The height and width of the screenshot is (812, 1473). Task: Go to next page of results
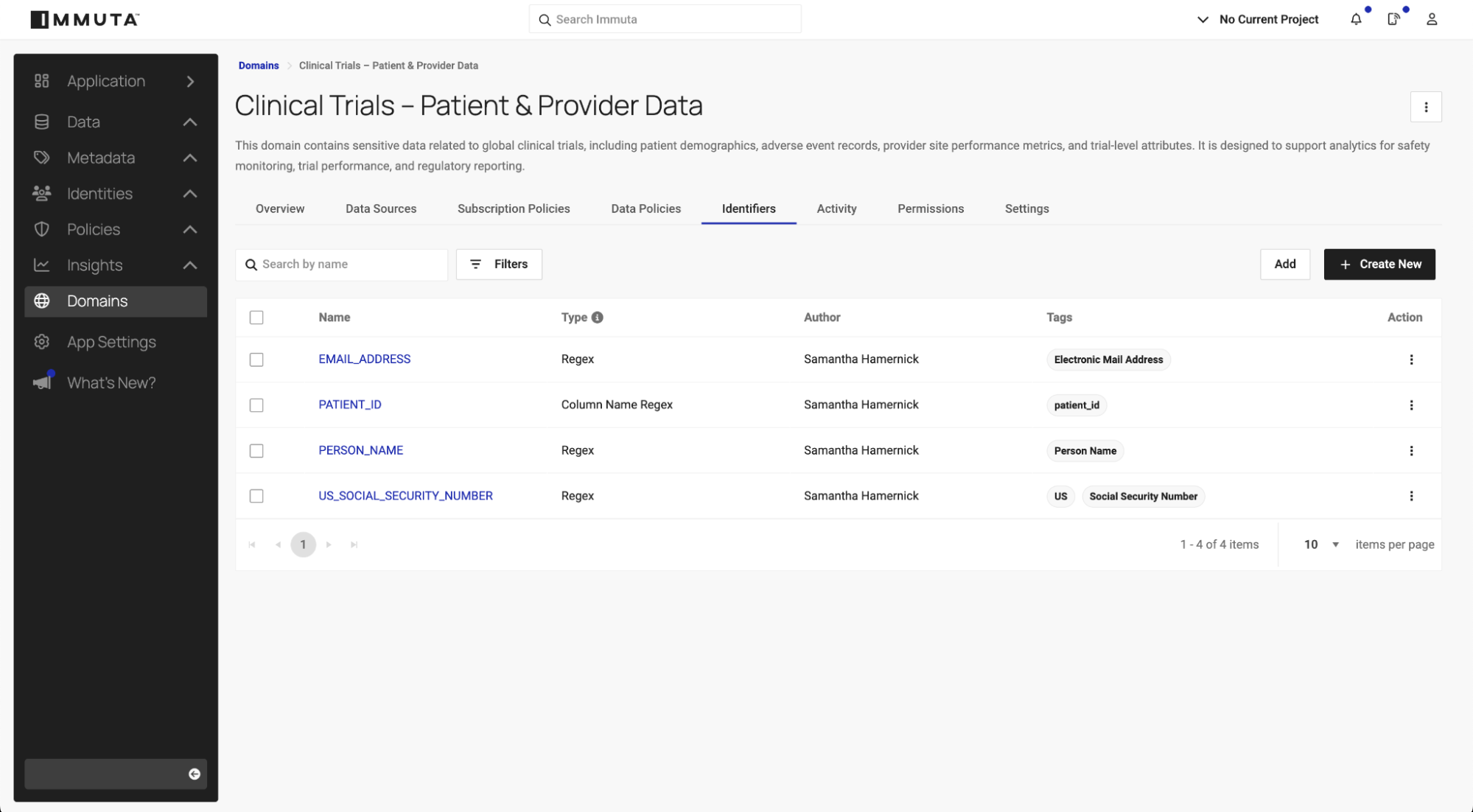pos(329,545)
